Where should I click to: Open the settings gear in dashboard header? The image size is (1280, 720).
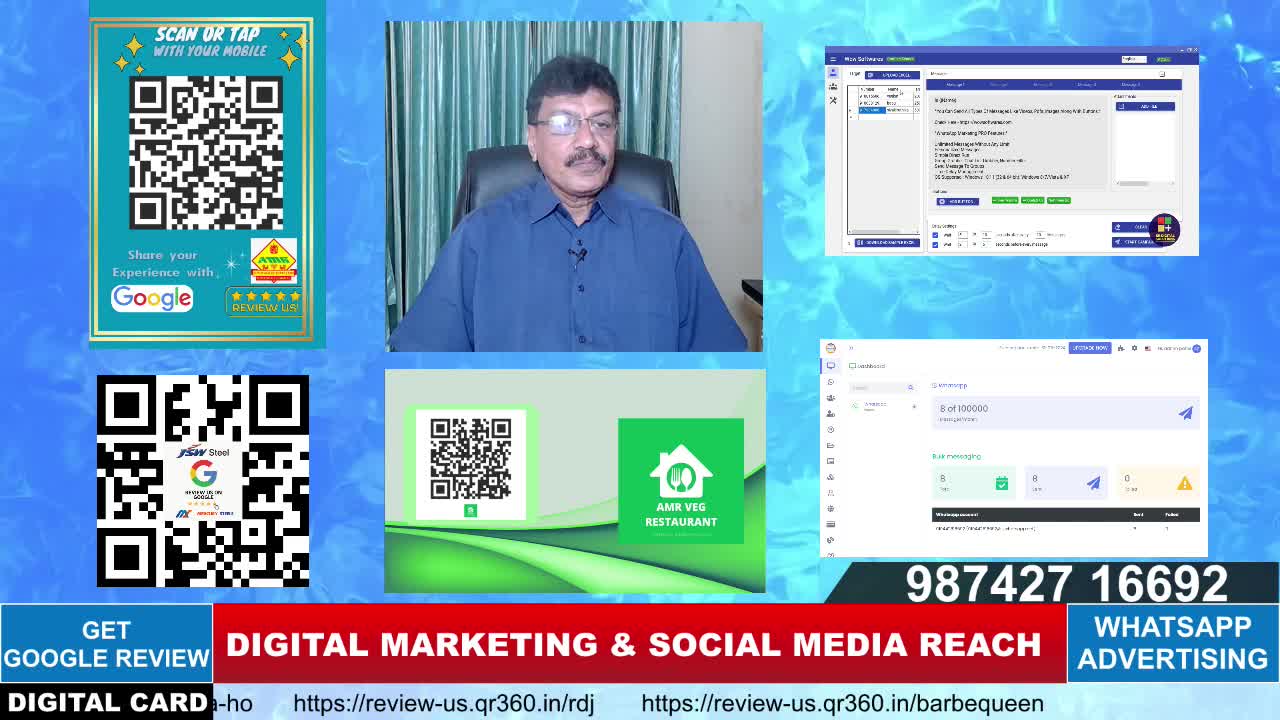pyautogui.click(x=1134, y=348)
